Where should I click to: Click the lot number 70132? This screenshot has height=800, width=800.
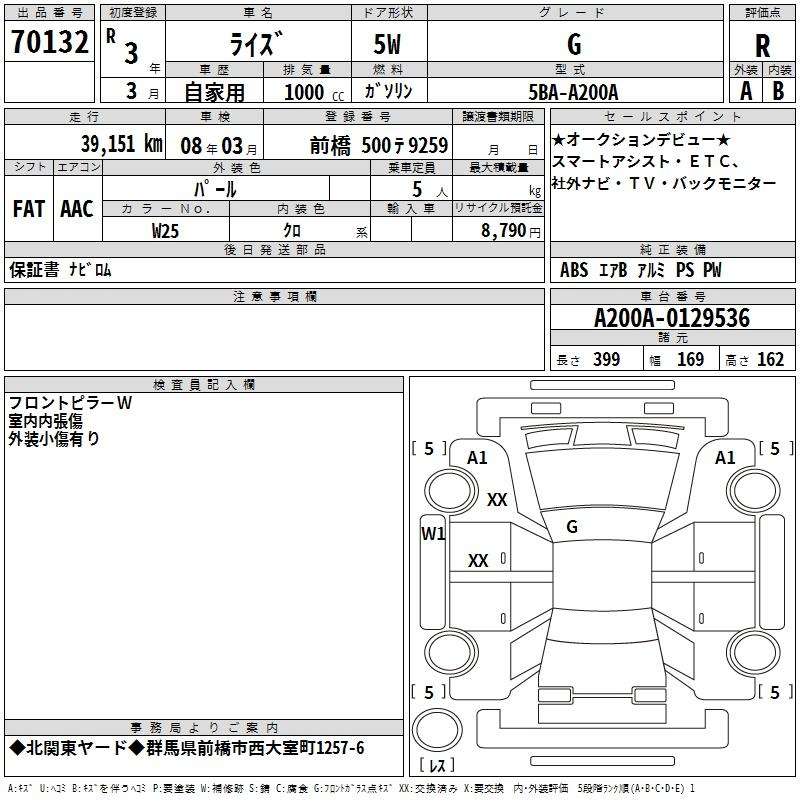[x=49, y=42]
